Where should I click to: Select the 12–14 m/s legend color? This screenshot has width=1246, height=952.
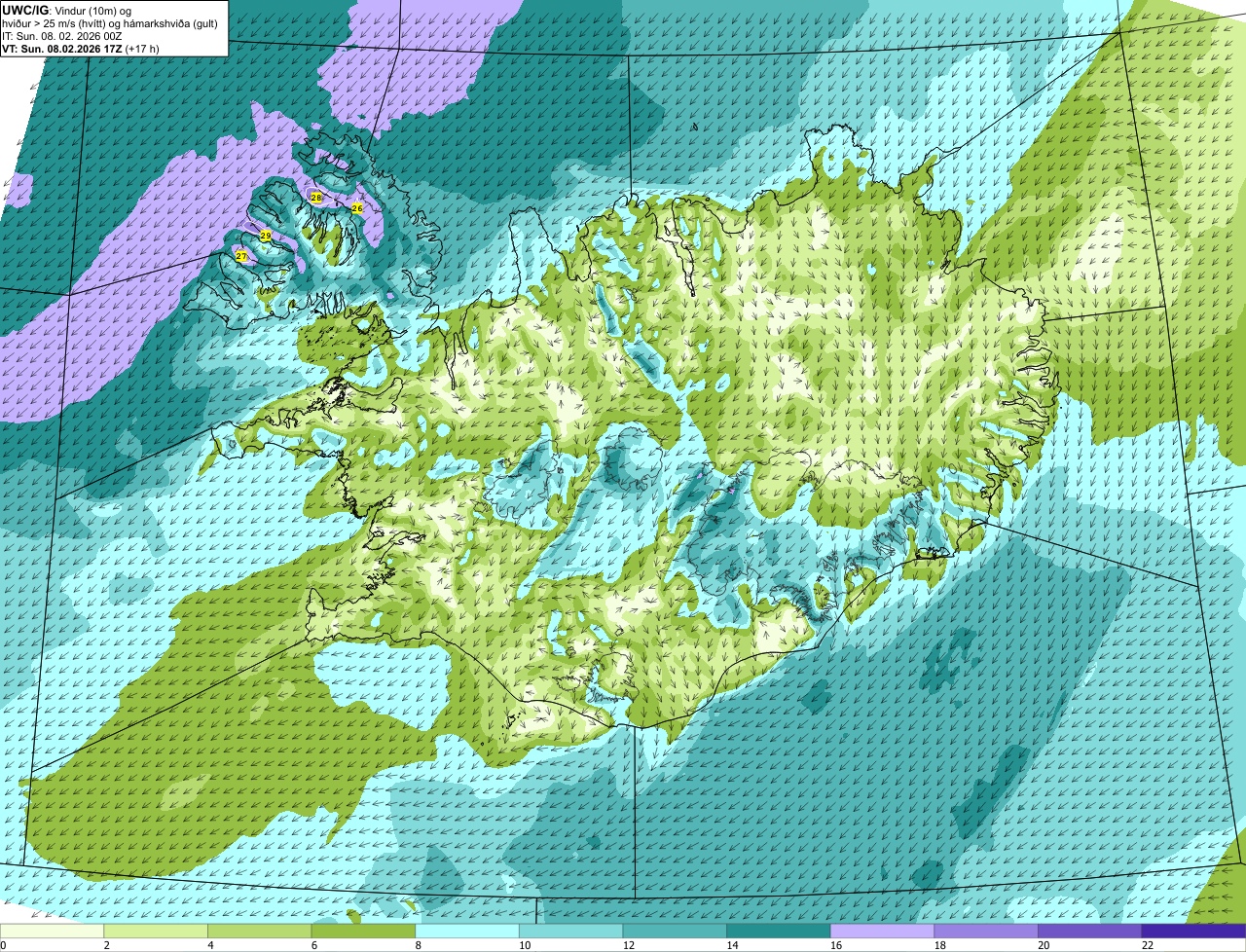pyautogui.click(x=675, y=931)
